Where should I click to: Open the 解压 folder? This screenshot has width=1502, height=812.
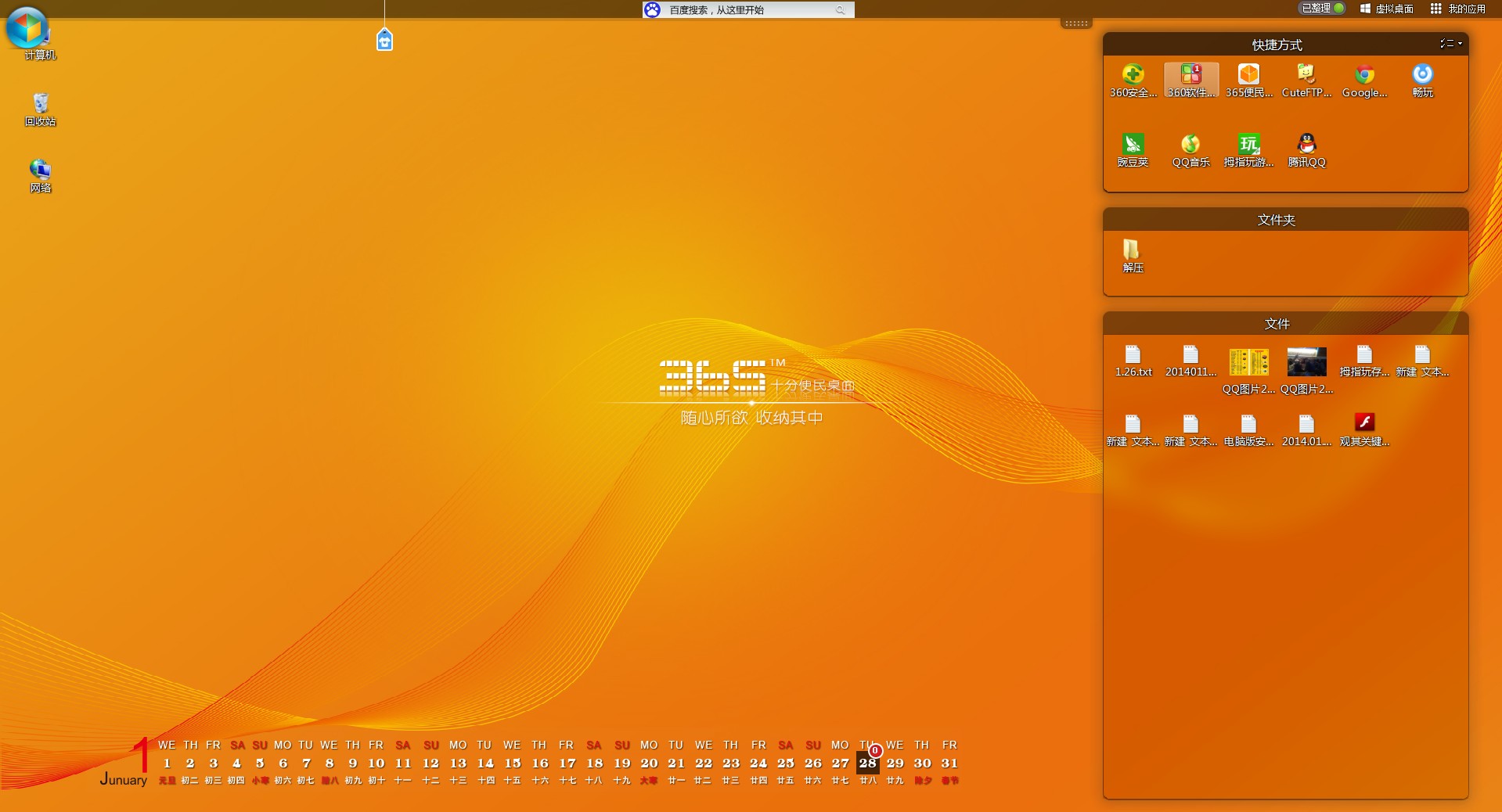coord(1133,256)
